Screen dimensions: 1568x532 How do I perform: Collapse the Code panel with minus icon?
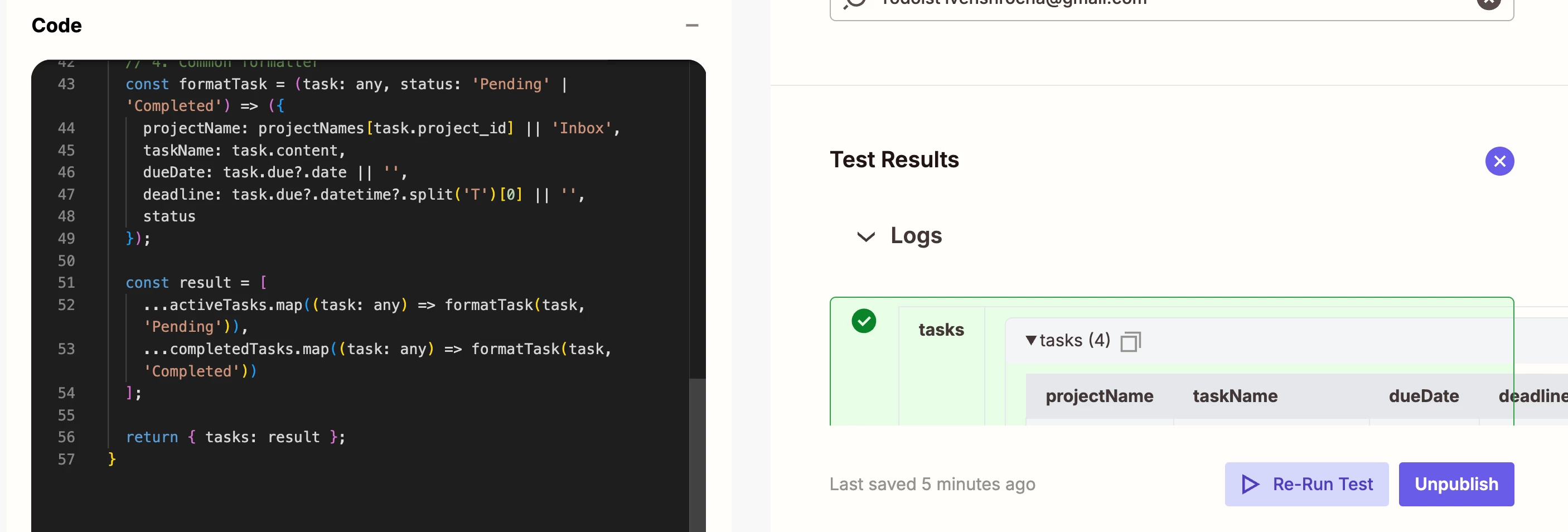pyautogui.click(x=692, y=26)
